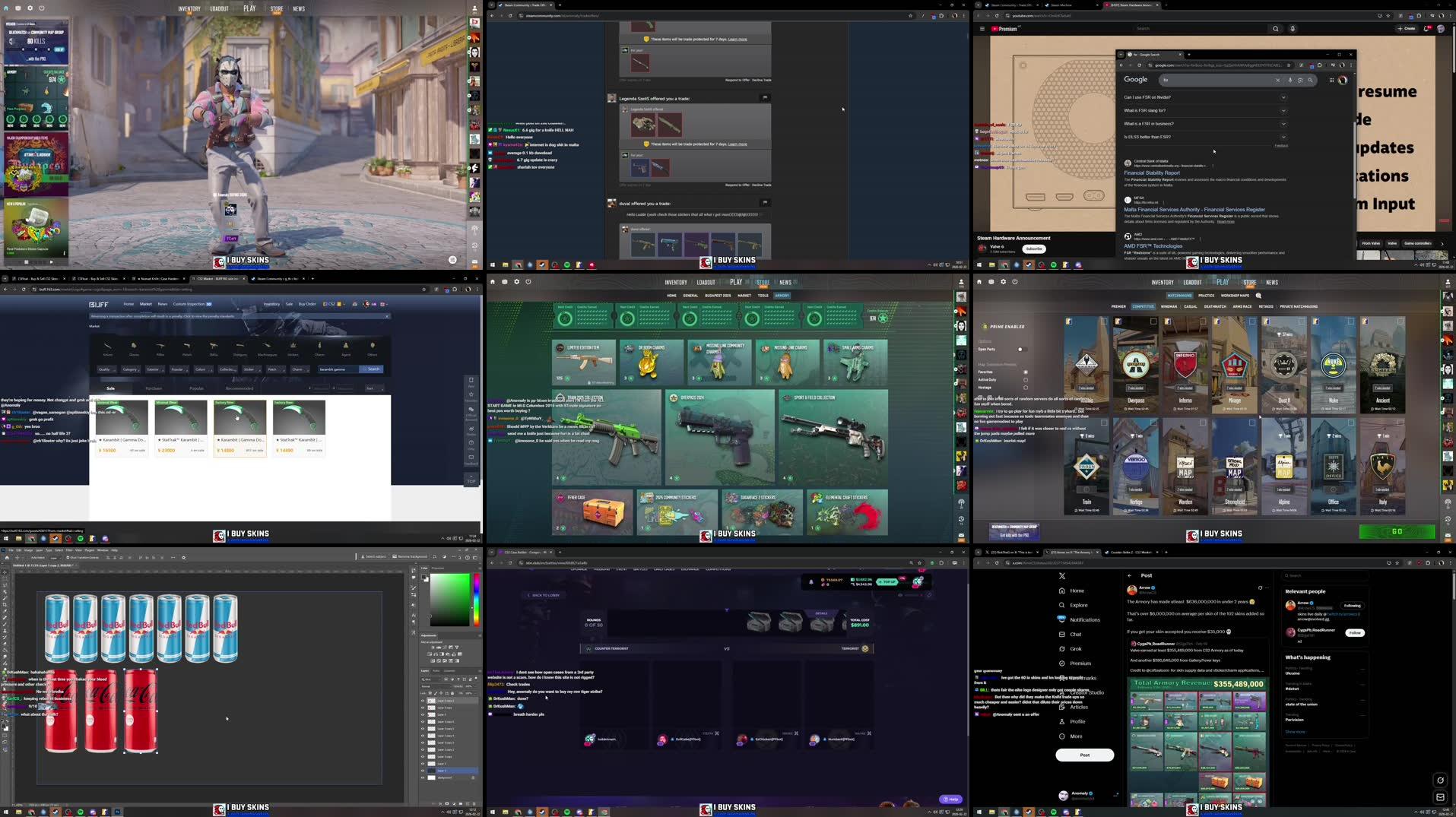The height and width of the screenshot is (817, 1456).
Task: Open the Sort dropdown on BUFF market
Action: coord(372,388)
